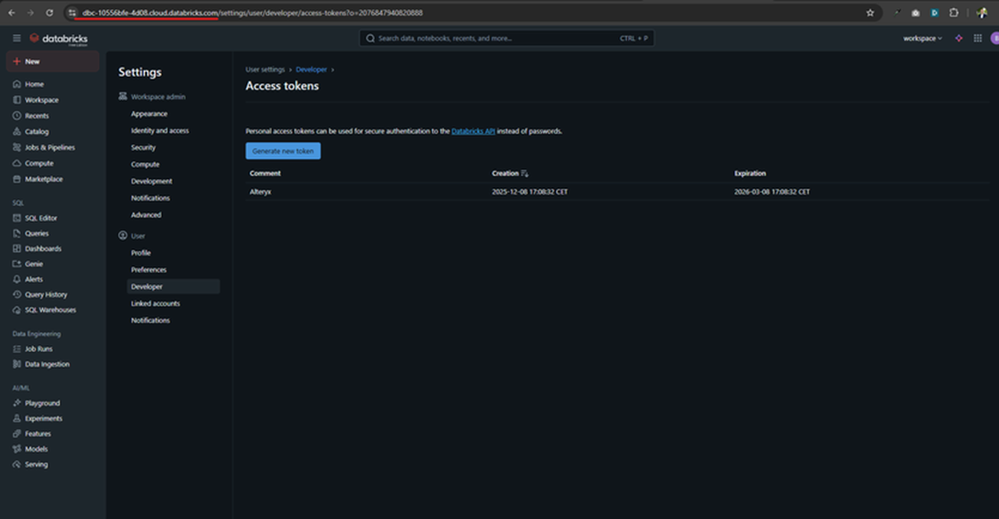
Task: Click Developer breadcrumb link
Action: pos(311,69)
